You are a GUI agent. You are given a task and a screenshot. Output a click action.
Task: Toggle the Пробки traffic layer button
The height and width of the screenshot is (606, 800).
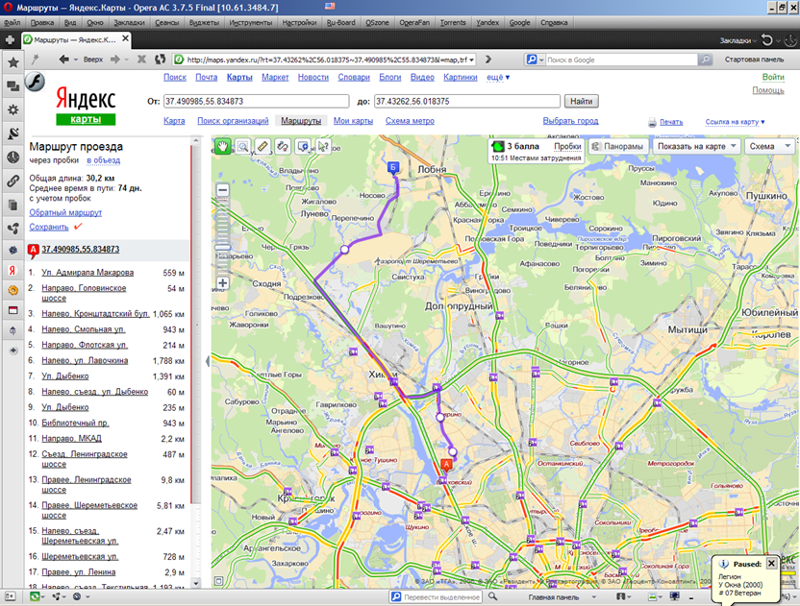(x=567, y=146)
